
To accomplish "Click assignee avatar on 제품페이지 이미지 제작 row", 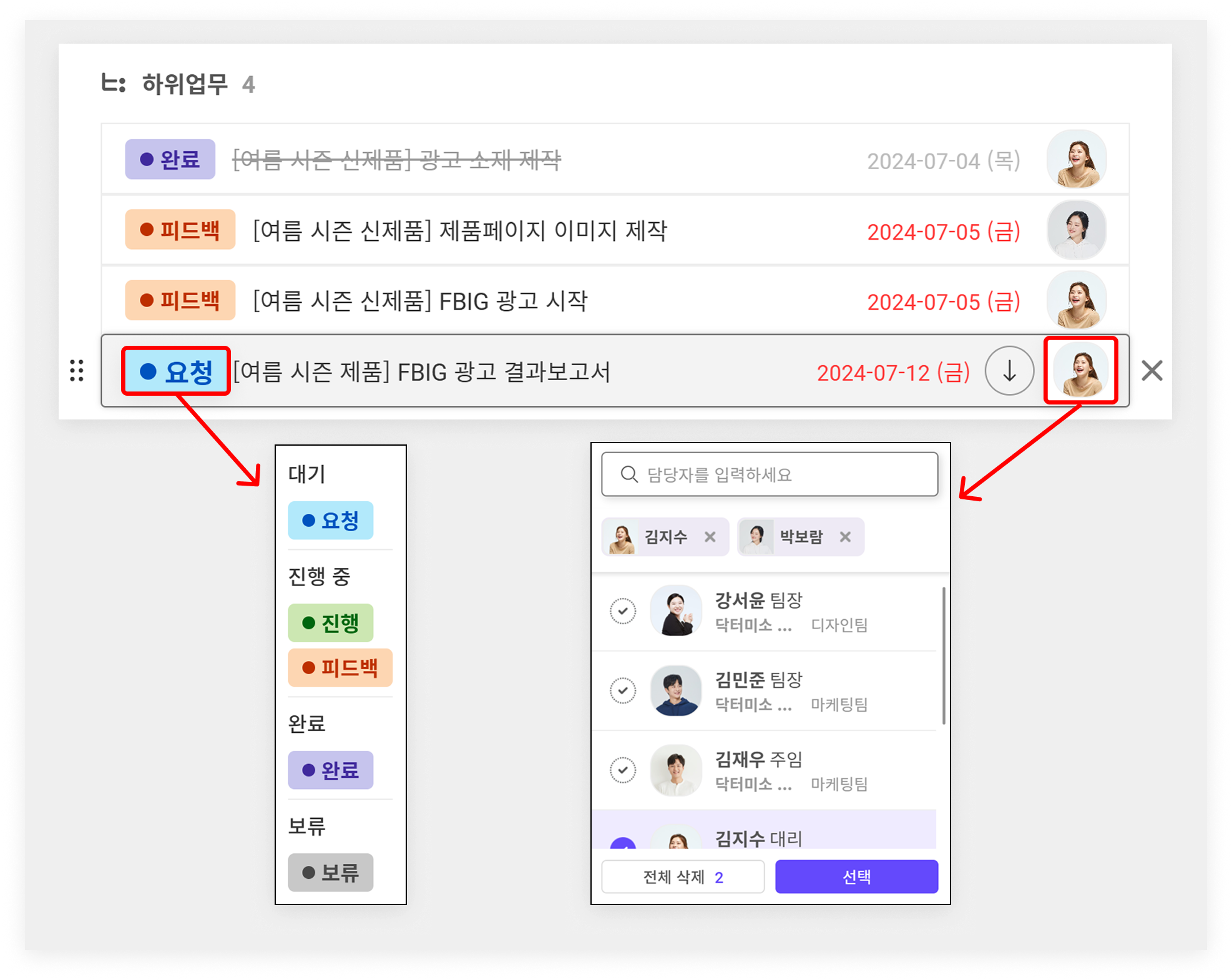I will [1076, 230].
